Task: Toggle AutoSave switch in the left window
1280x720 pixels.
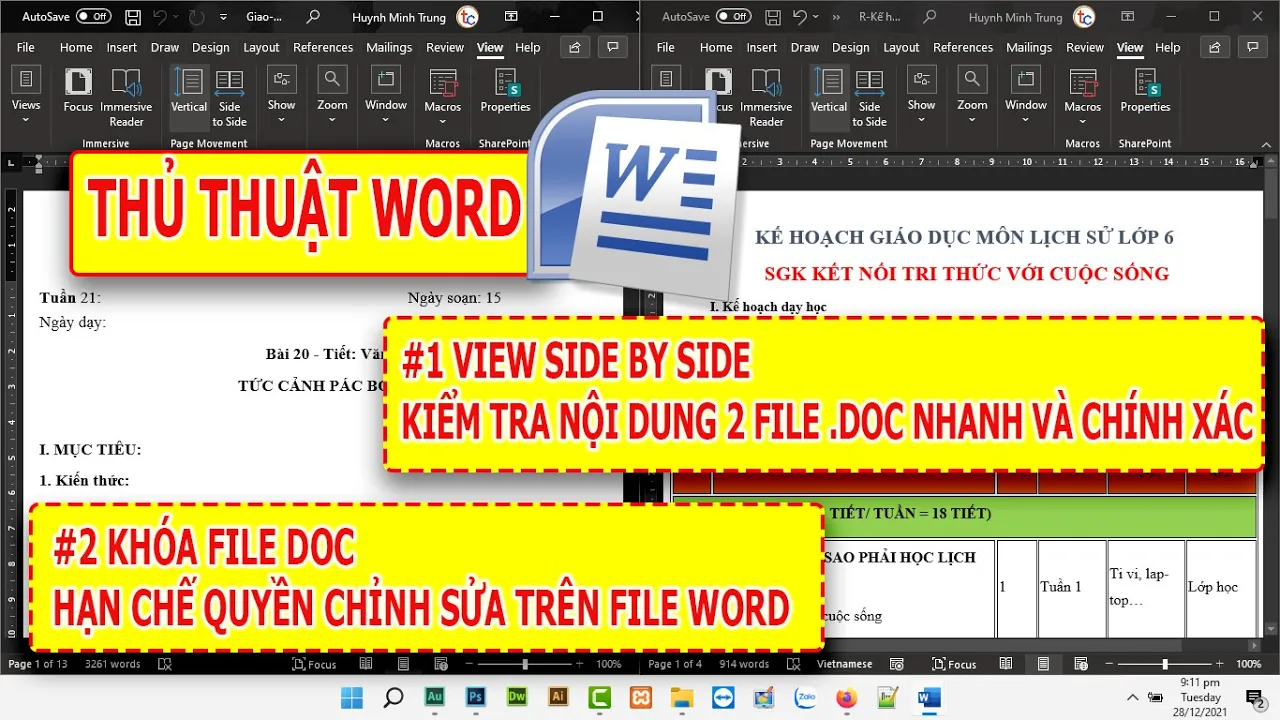Action: click(x=94, y=17)
